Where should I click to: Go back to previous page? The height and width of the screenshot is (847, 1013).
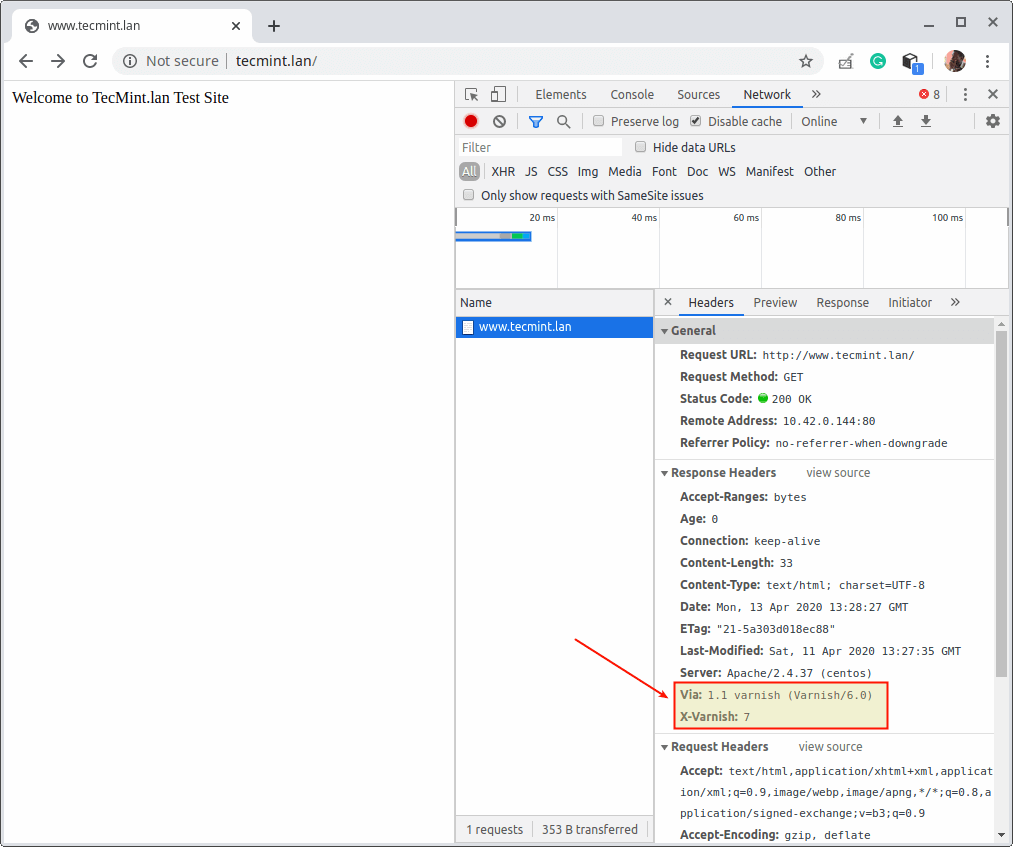(x=26, y=61)
